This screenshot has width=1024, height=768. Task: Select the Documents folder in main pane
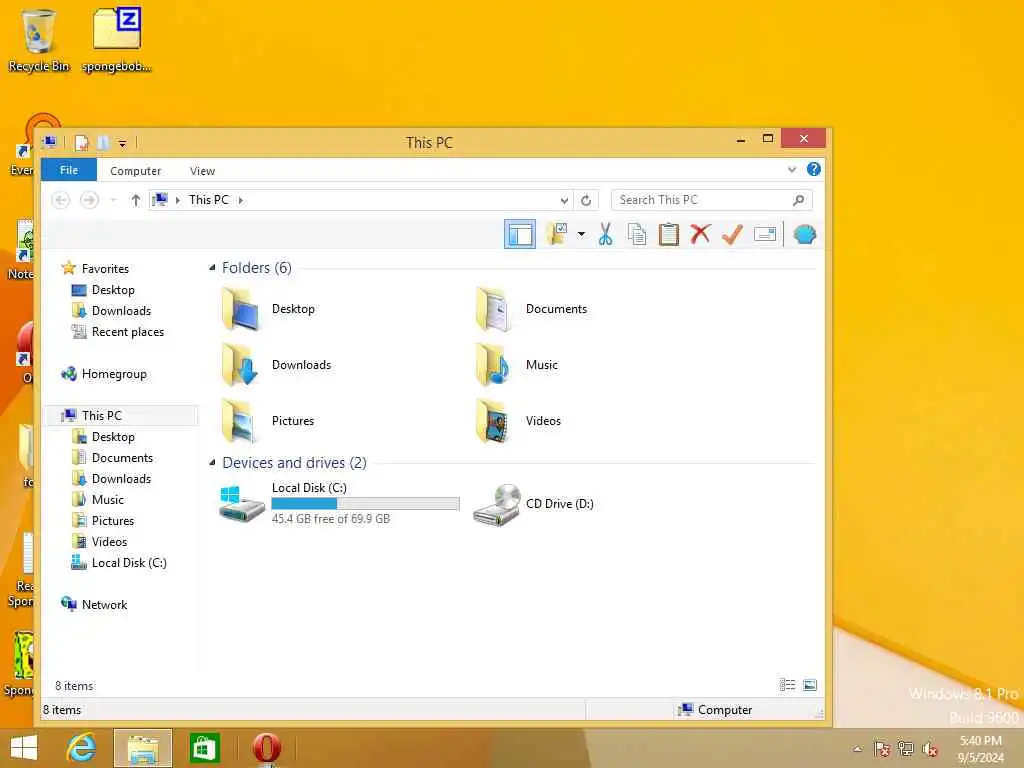point(530,309)
